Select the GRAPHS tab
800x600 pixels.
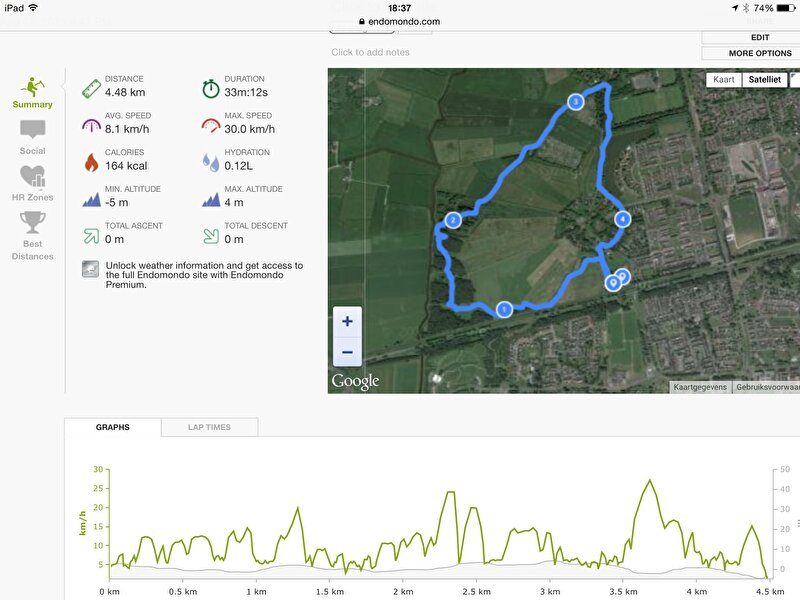point(113,427)
